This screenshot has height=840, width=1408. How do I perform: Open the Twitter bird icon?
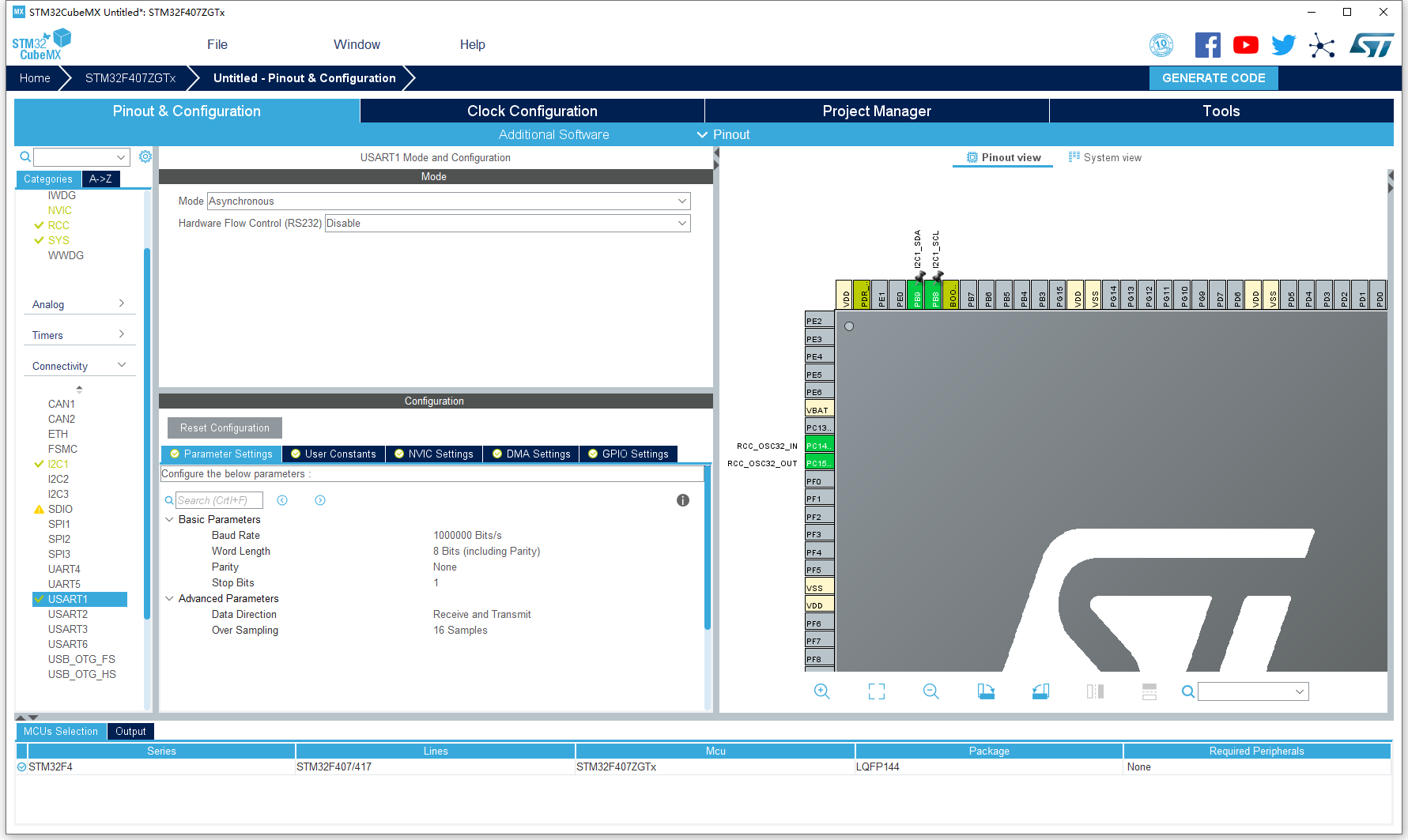click(1283, 45)
